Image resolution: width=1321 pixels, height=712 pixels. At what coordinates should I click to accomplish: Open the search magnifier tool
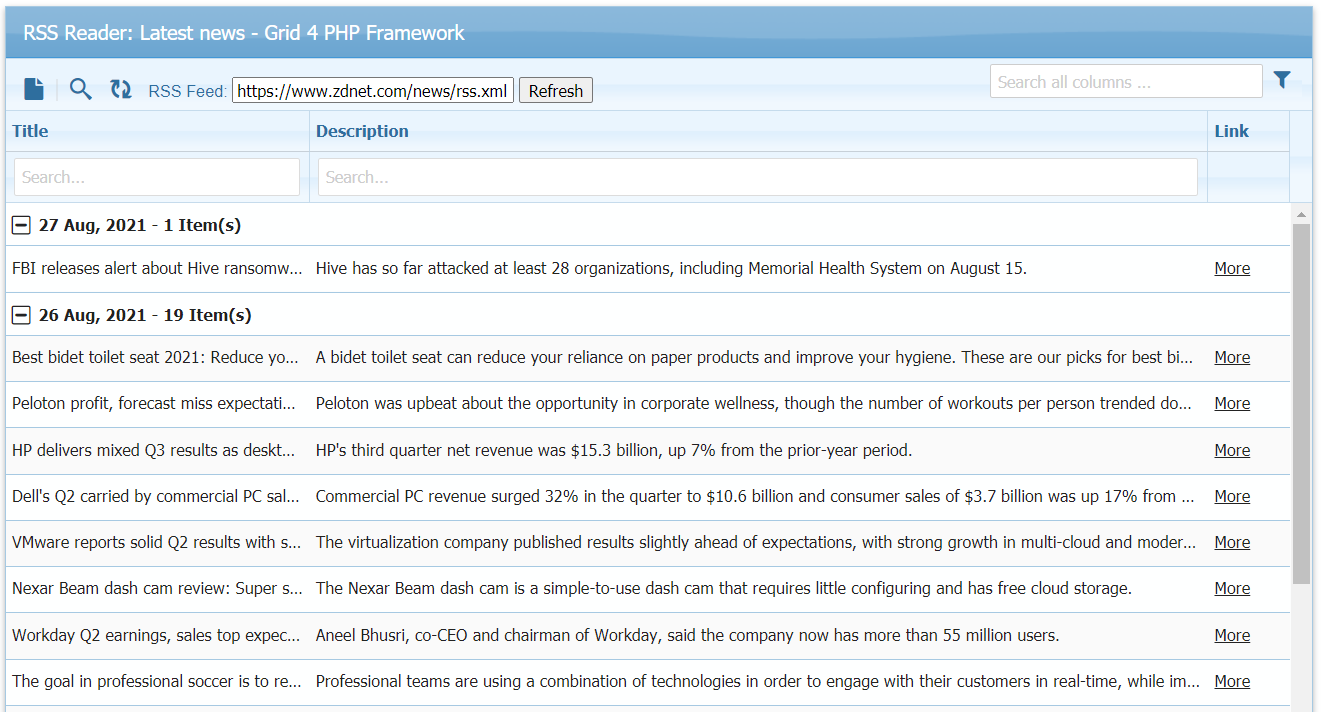point(81,90)
